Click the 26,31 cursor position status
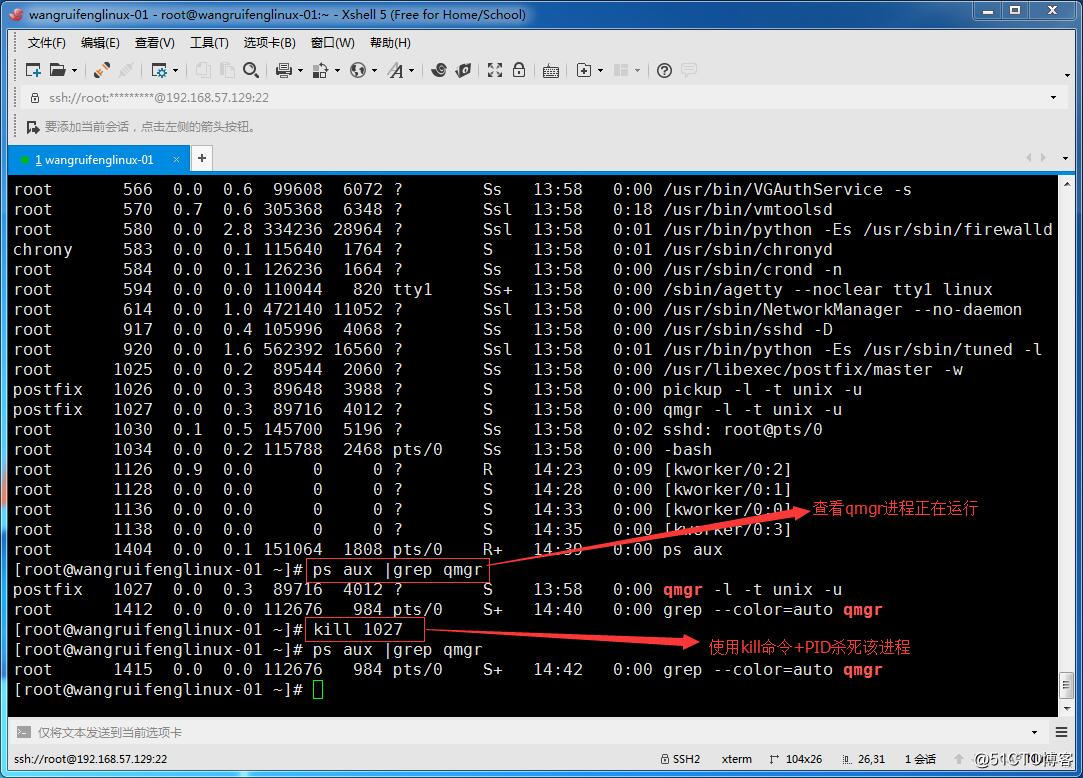Viewport: 1083px width, 778px height. (x=864, y=759)
